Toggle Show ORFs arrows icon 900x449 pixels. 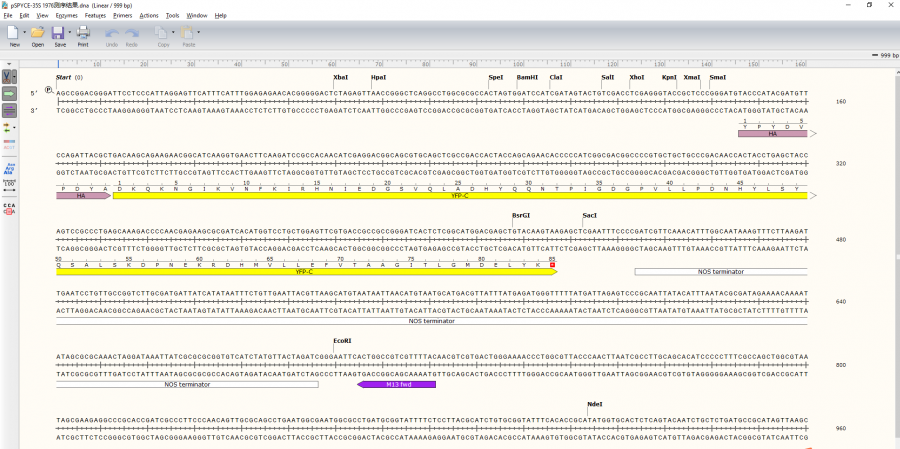point(7,127)
